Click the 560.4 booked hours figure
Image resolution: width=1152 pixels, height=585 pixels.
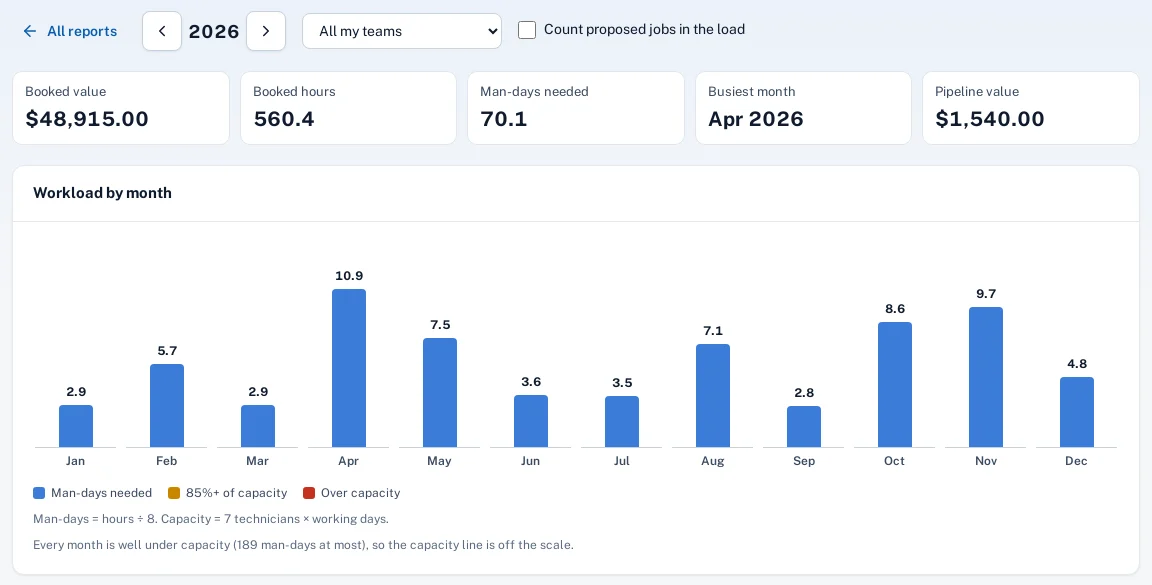tap(284, 119)
